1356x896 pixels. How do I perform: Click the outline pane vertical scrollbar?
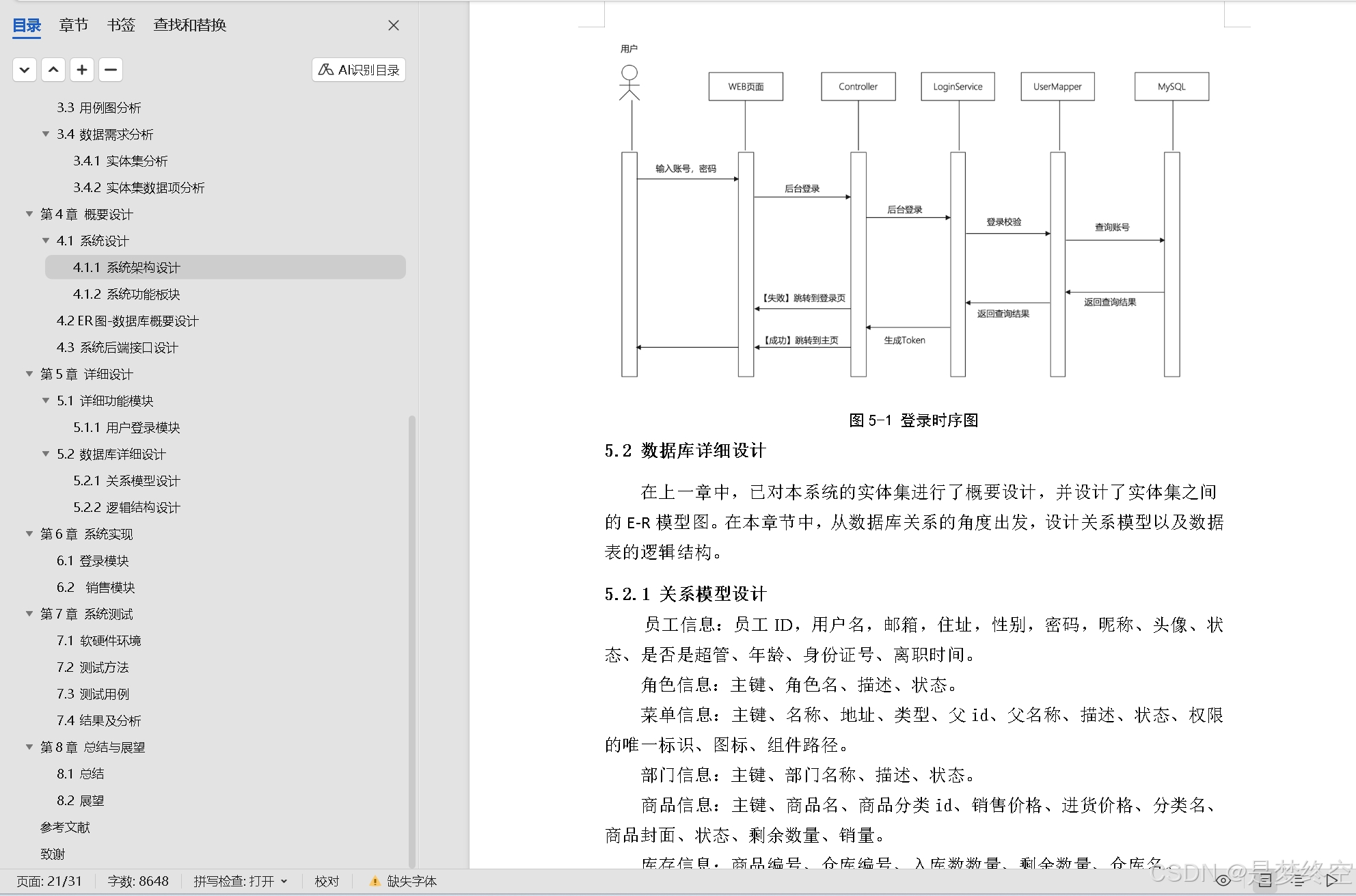[x=411, y=641]
